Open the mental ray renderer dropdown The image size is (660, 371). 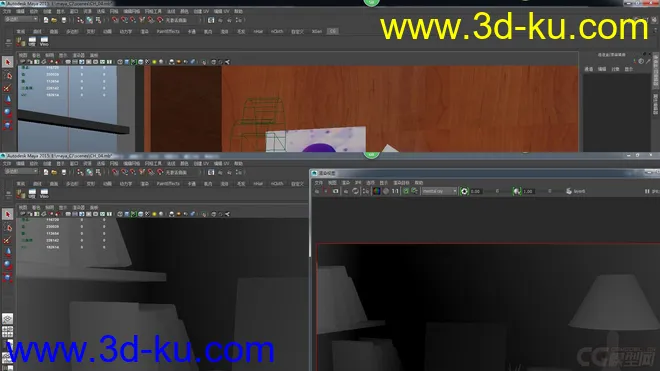[x=439, y=191]
